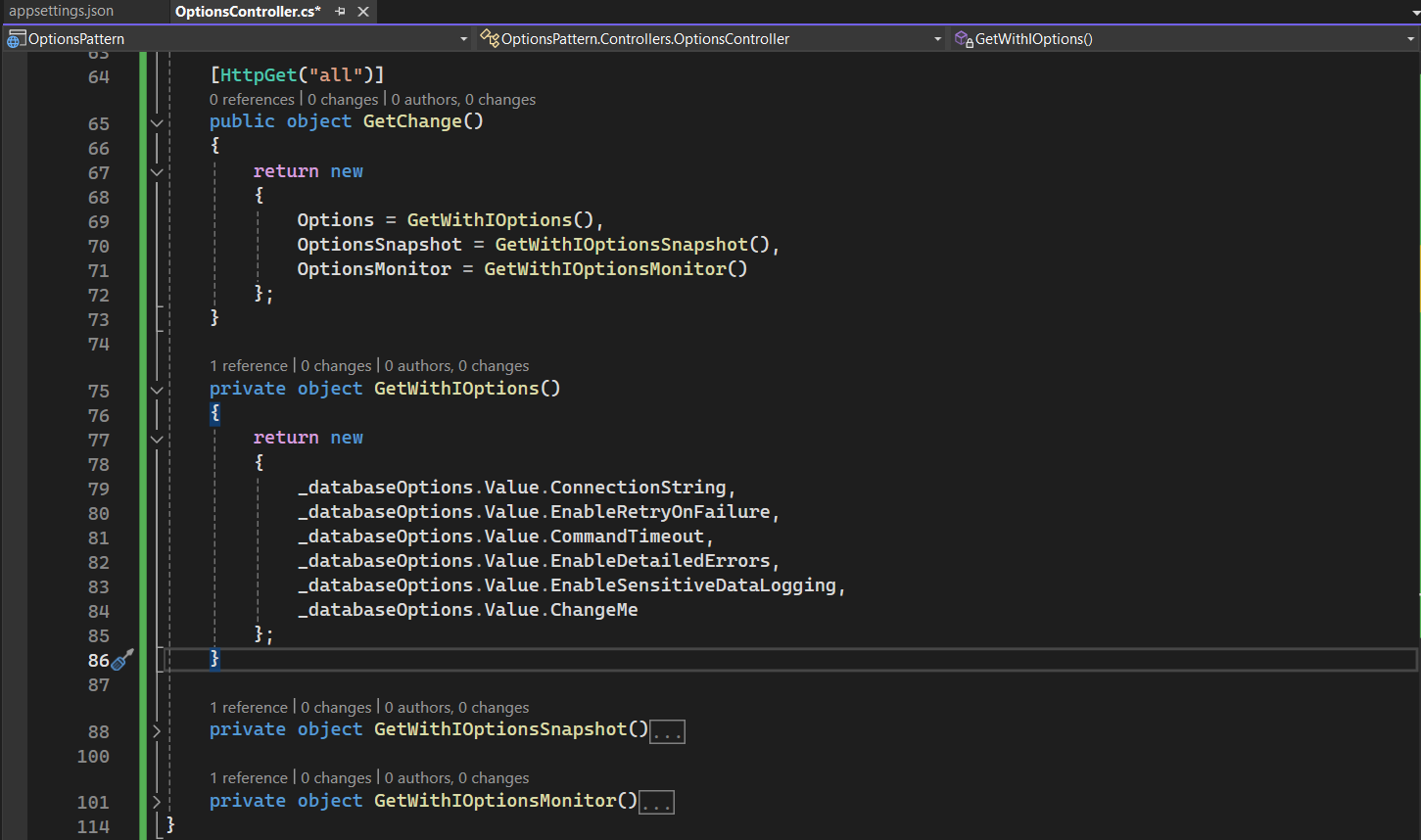Click the GetWithIOptions method icon in navigation bar
Screen dimensions: 1421x840
click(x=964, y=39)
